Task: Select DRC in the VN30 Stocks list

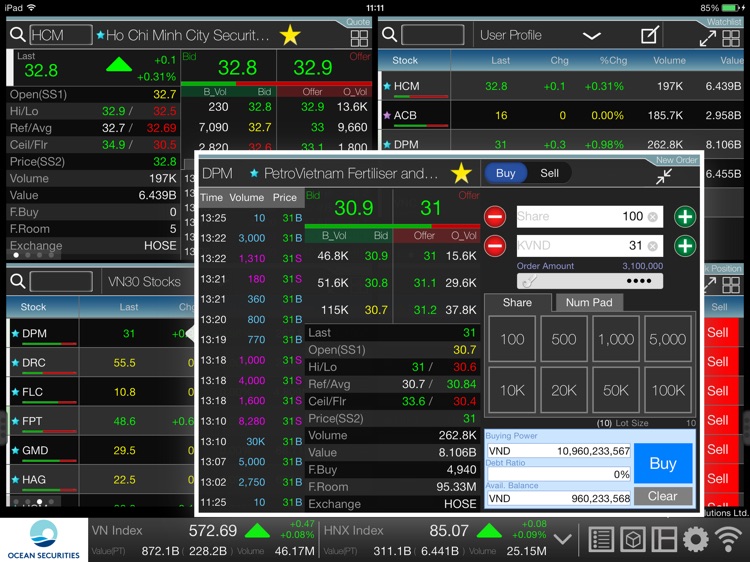Action: pos(101,363)
